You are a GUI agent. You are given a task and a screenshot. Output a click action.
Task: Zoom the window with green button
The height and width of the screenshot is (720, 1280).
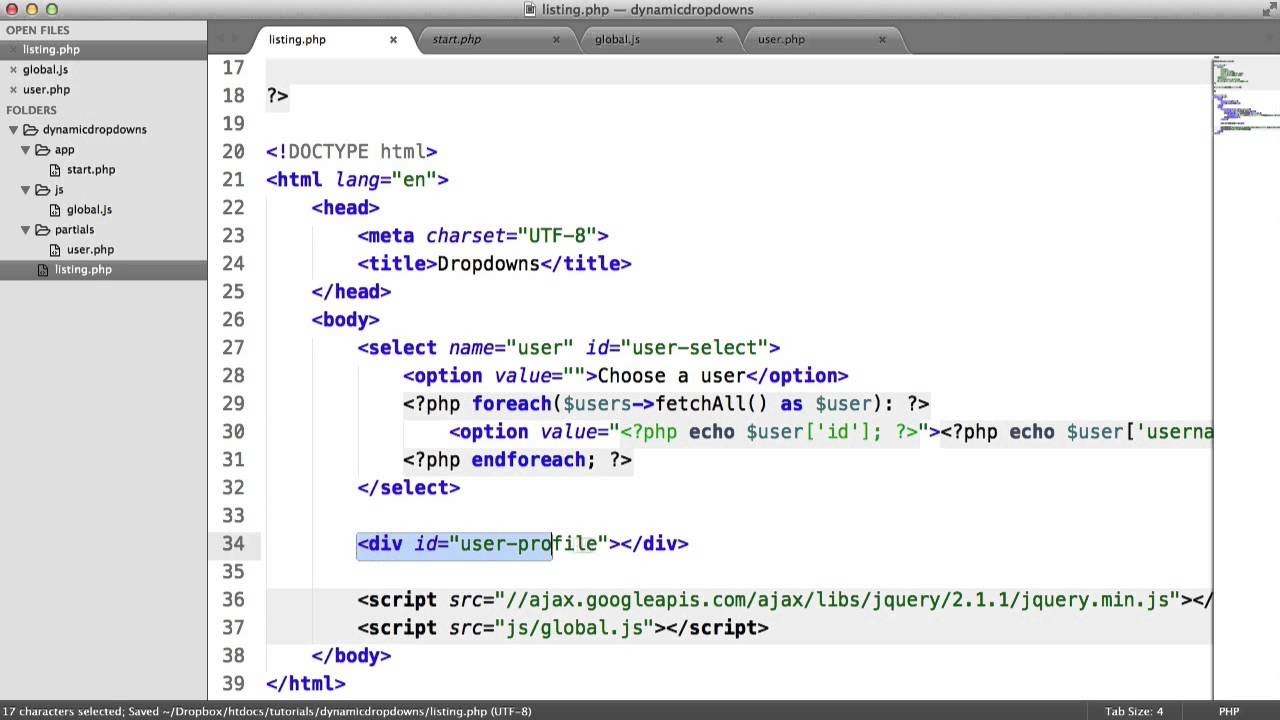(52, 10)
